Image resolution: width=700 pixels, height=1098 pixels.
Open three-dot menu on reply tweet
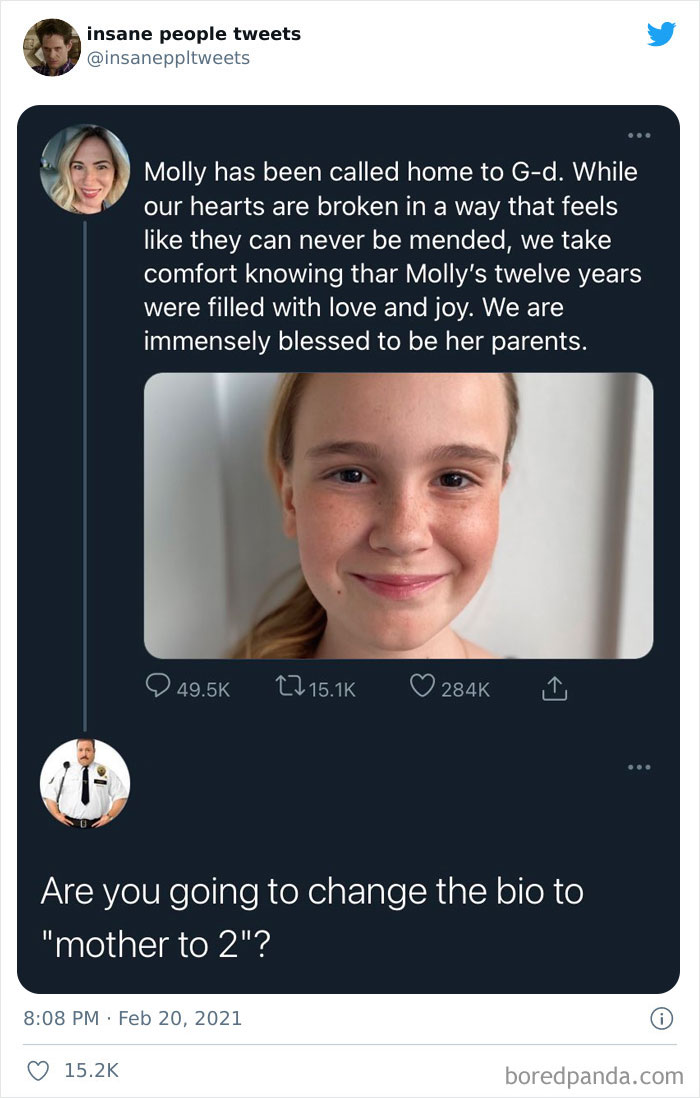(x=638, y=768)
